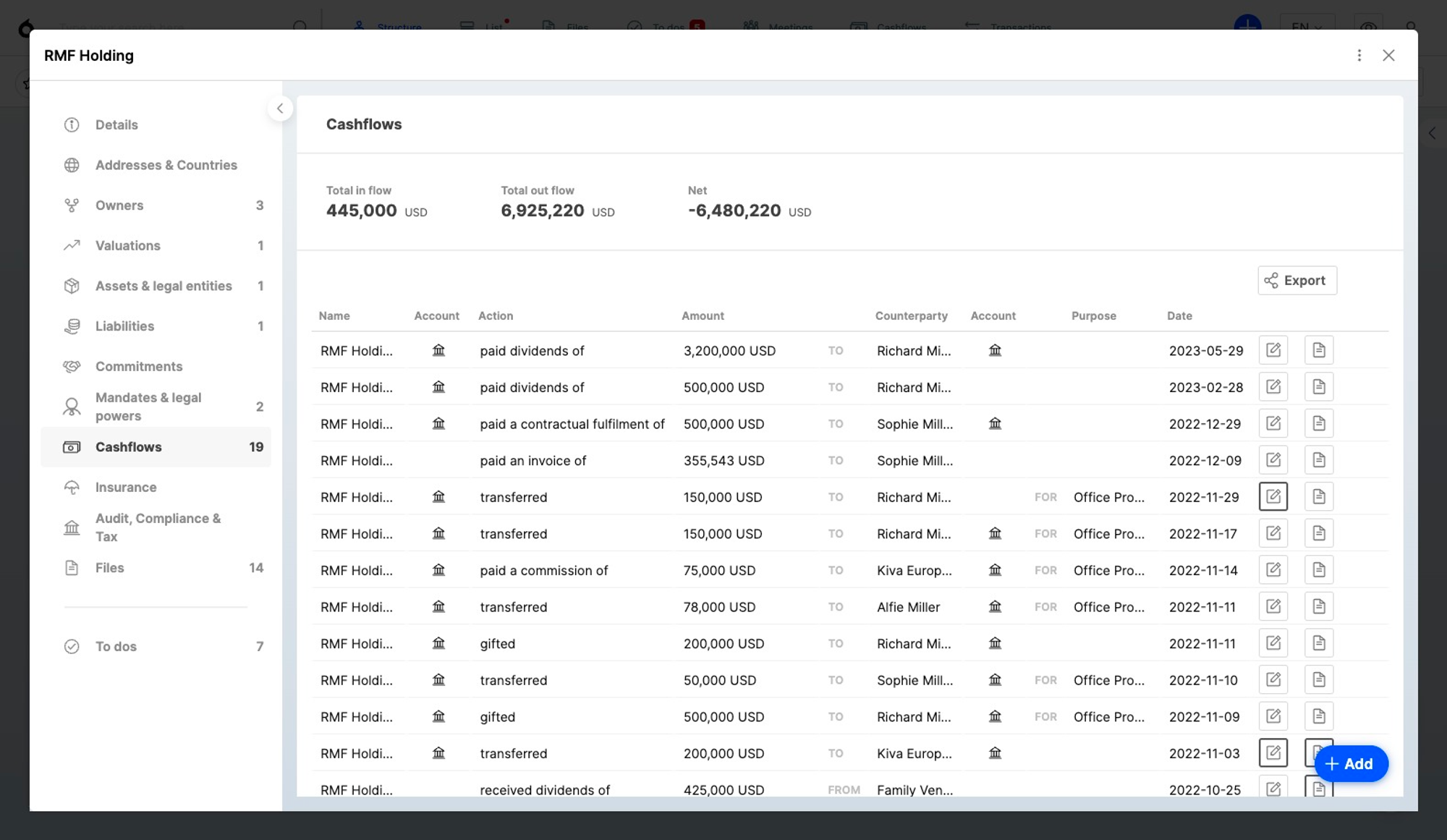1447x840 pixels.
Task: Click the 'paid an invoice of' action cell
Action: coord(533,461)
